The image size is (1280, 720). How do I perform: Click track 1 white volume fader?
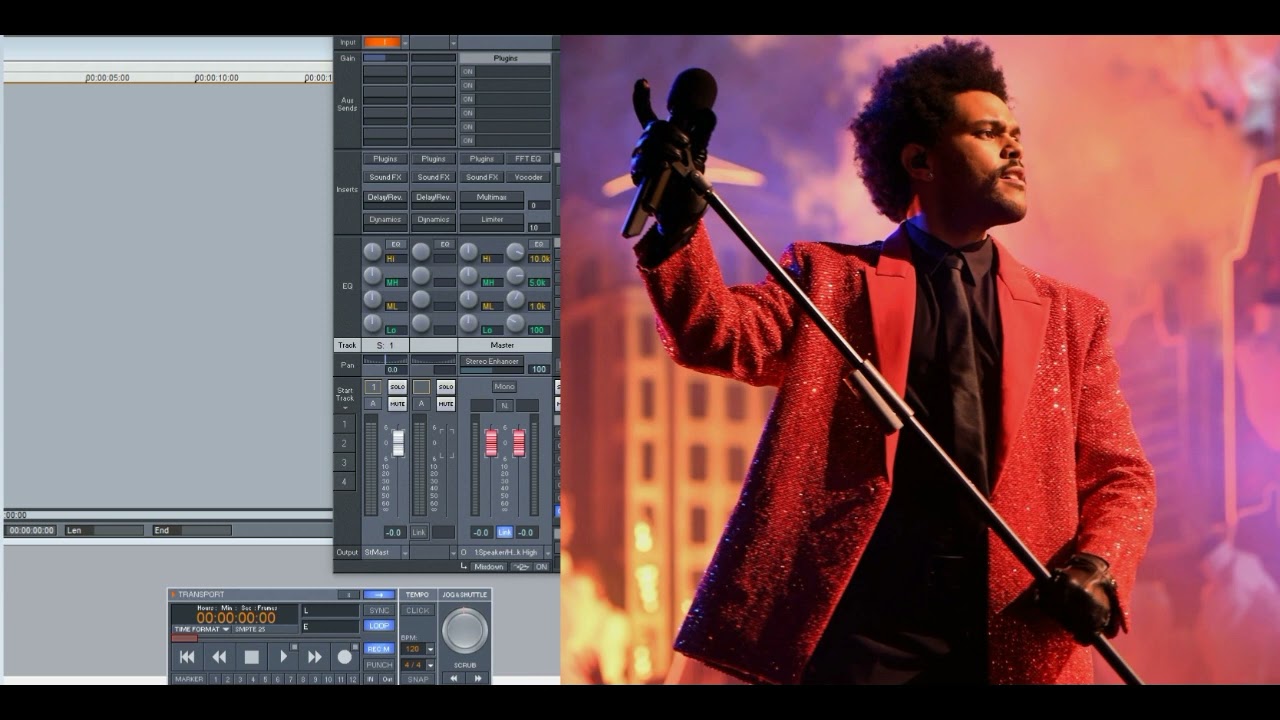[x=398, y=442]
